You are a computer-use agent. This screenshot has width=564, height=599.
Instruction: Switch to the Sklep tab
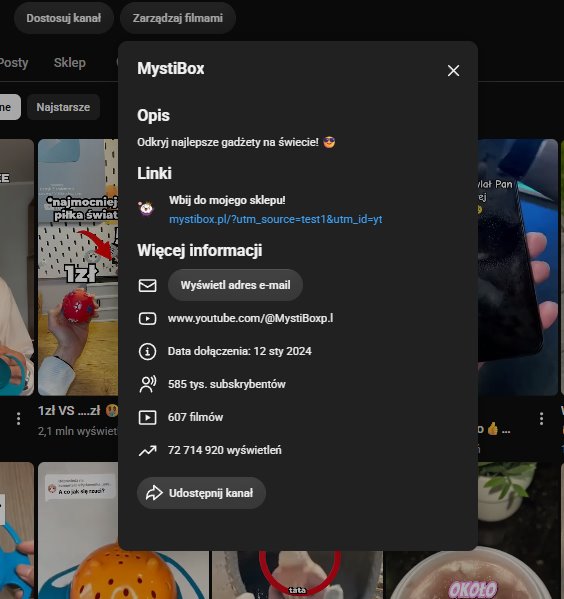(70, 63)
